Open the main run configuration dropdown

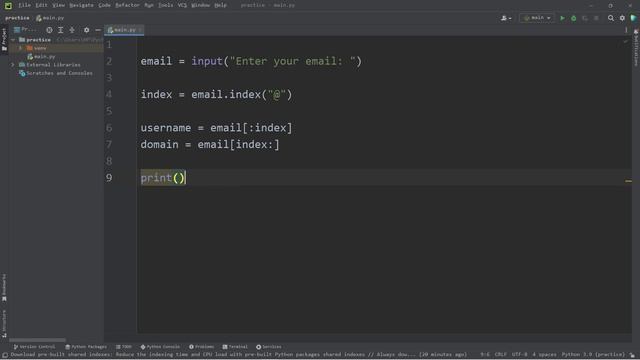(537, 18)
